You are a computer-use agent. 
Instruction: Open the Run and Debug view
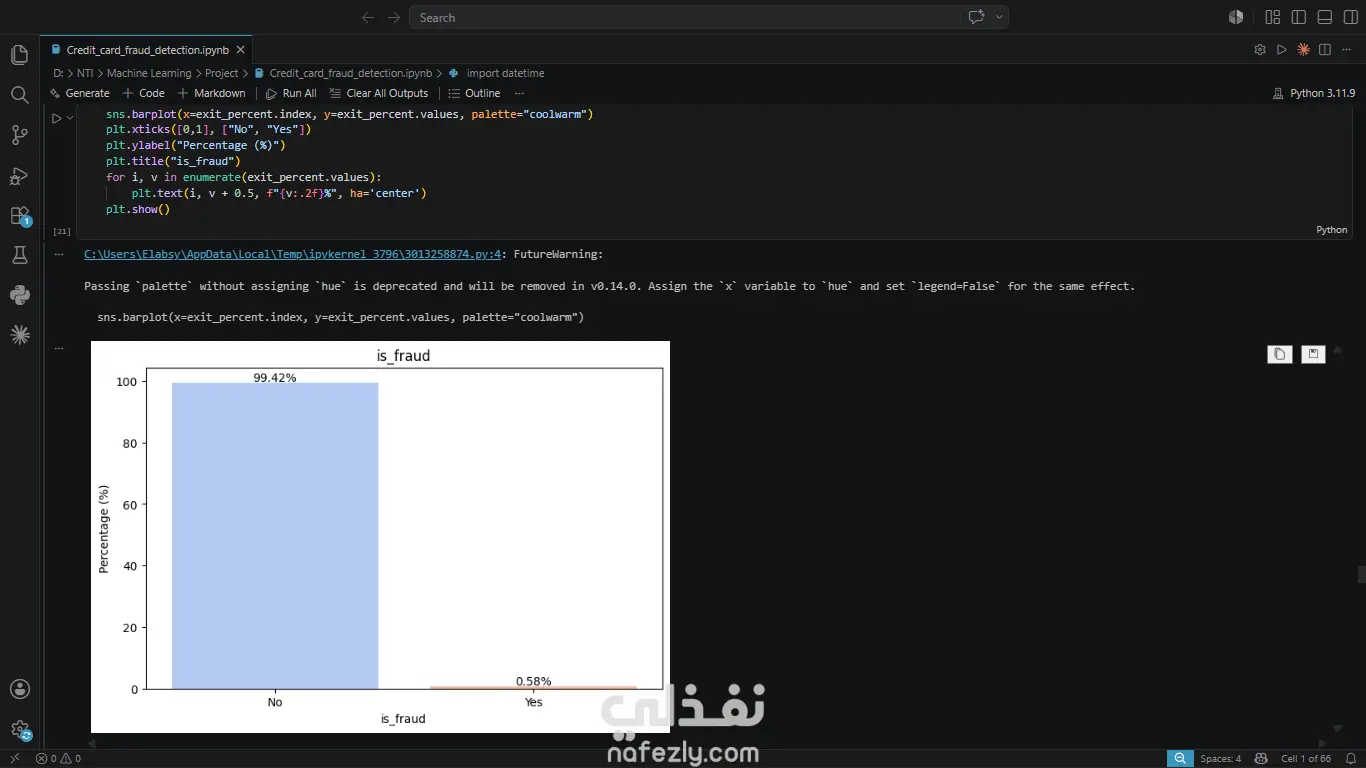[x=19, y=176]
